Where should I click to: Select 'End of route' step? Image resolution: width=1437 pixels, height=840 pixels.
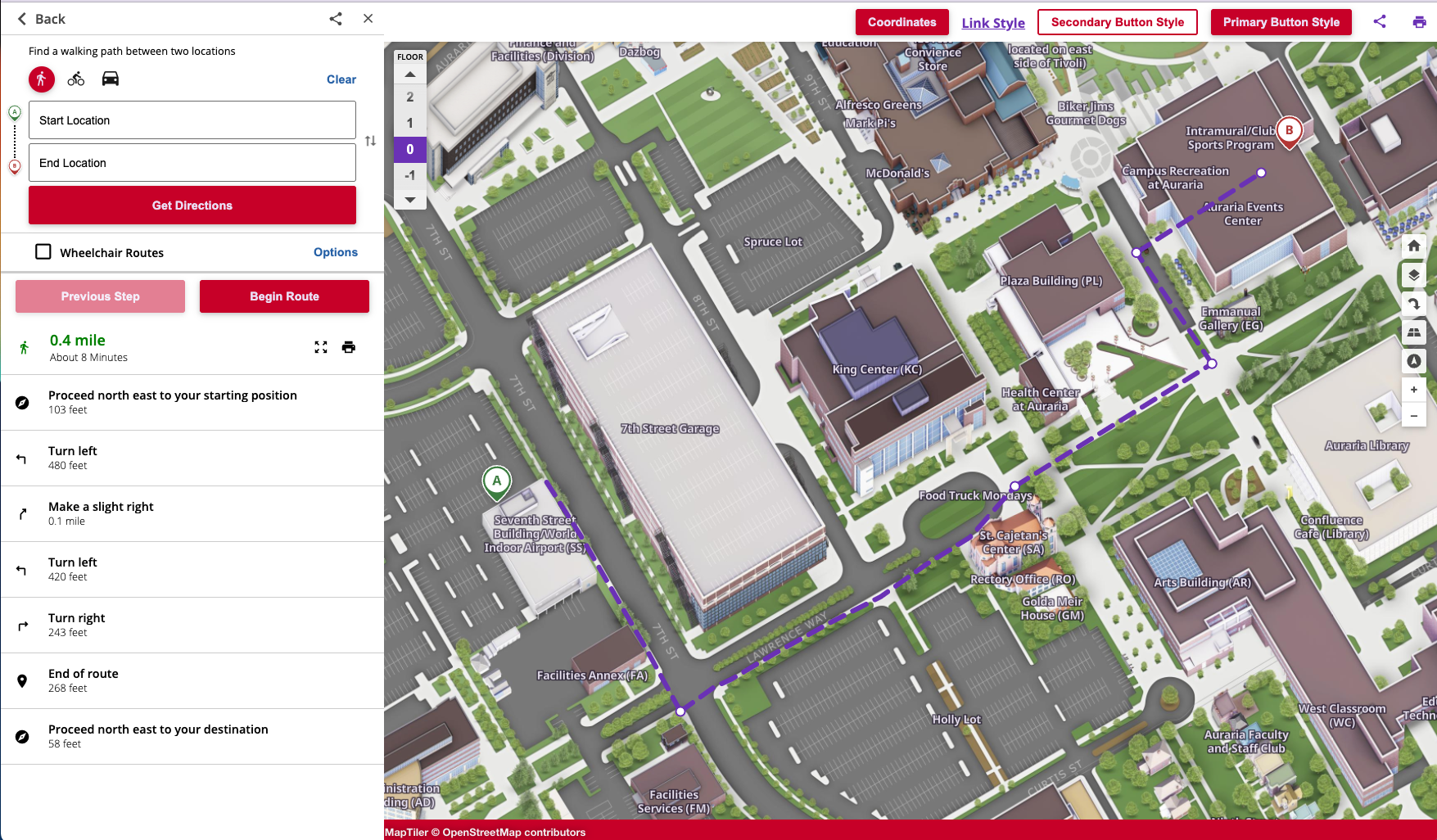(192, 680)
